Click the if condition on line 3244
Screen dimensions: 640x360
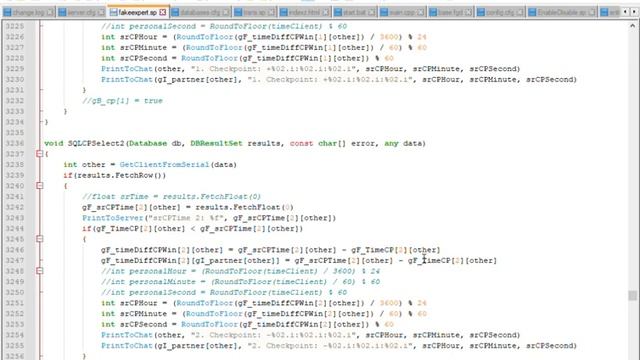click(x=192, y=229)
